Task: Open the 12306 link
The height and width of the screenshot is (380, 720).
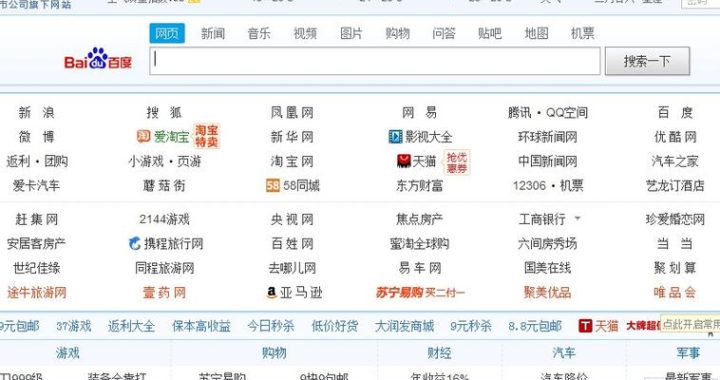Action: coord(529,185)
